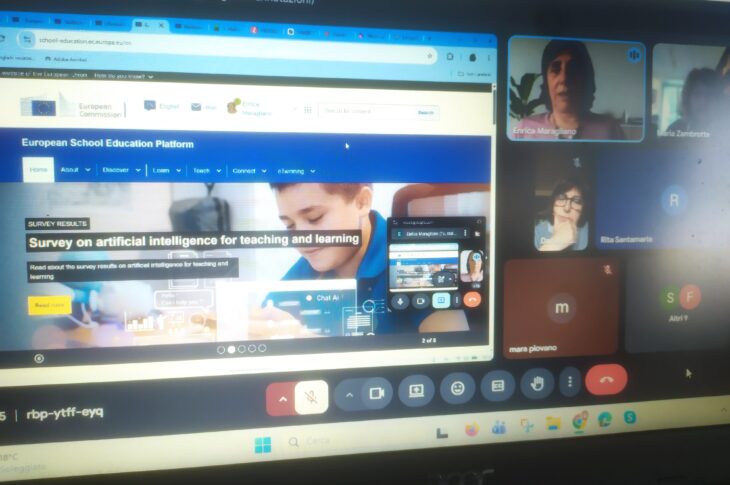The height and width of the screenshot is (485, 730).
Task: Select the mara piovano participant tile
Action: click(x=561, y=309)
